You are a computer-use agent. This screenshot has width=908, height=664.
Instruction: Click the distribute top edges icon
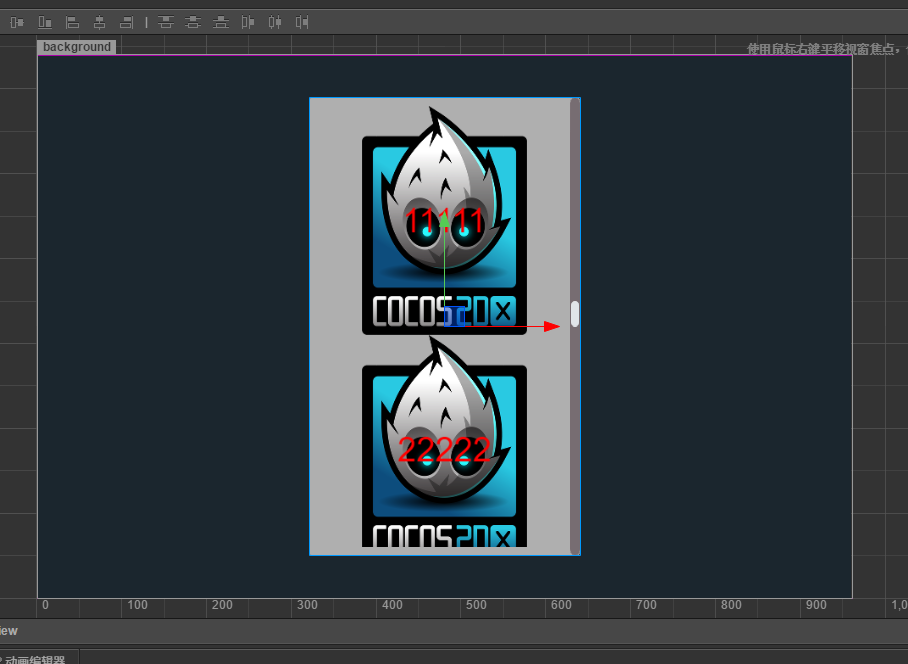pos(166,23)
